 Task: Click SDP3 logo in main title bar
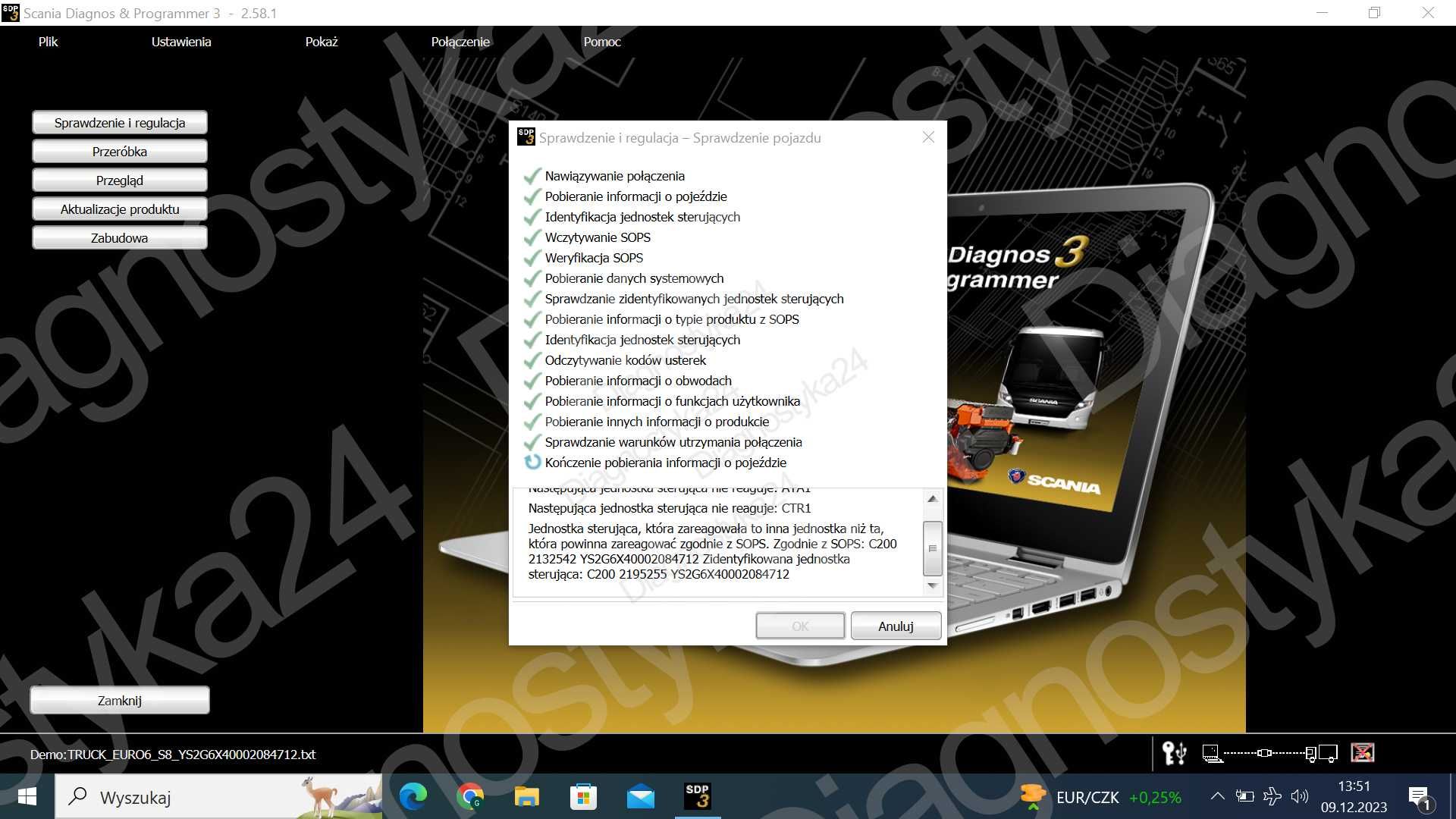click(x=11, y=13)
